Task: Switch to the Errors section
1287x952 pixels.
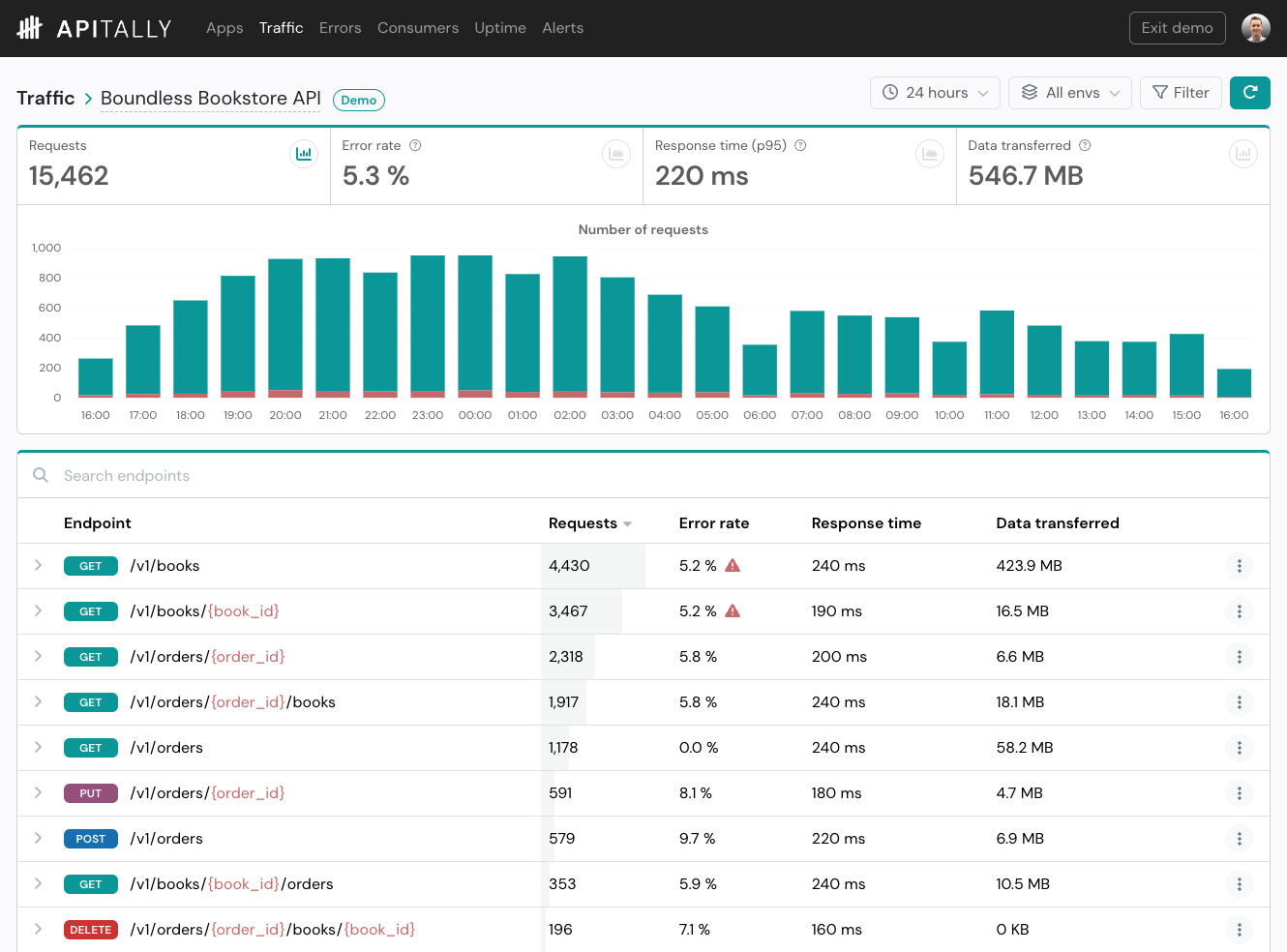Action: click(x=340, y=27)
